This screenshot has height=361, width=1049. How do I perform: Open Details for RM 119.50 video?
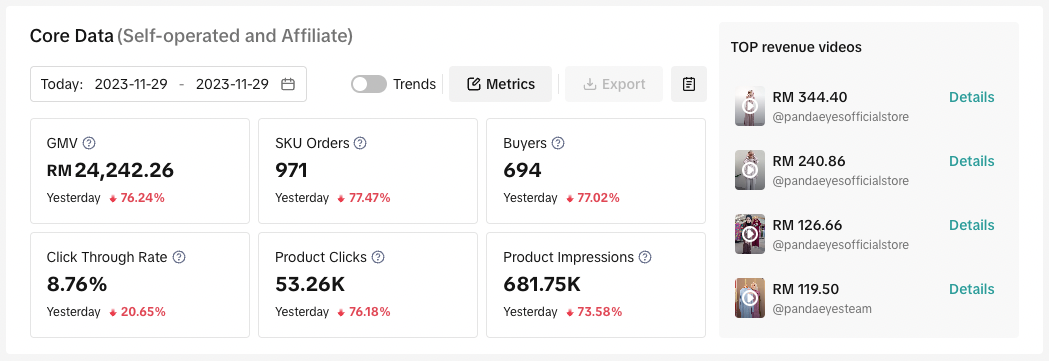[971, 289]
